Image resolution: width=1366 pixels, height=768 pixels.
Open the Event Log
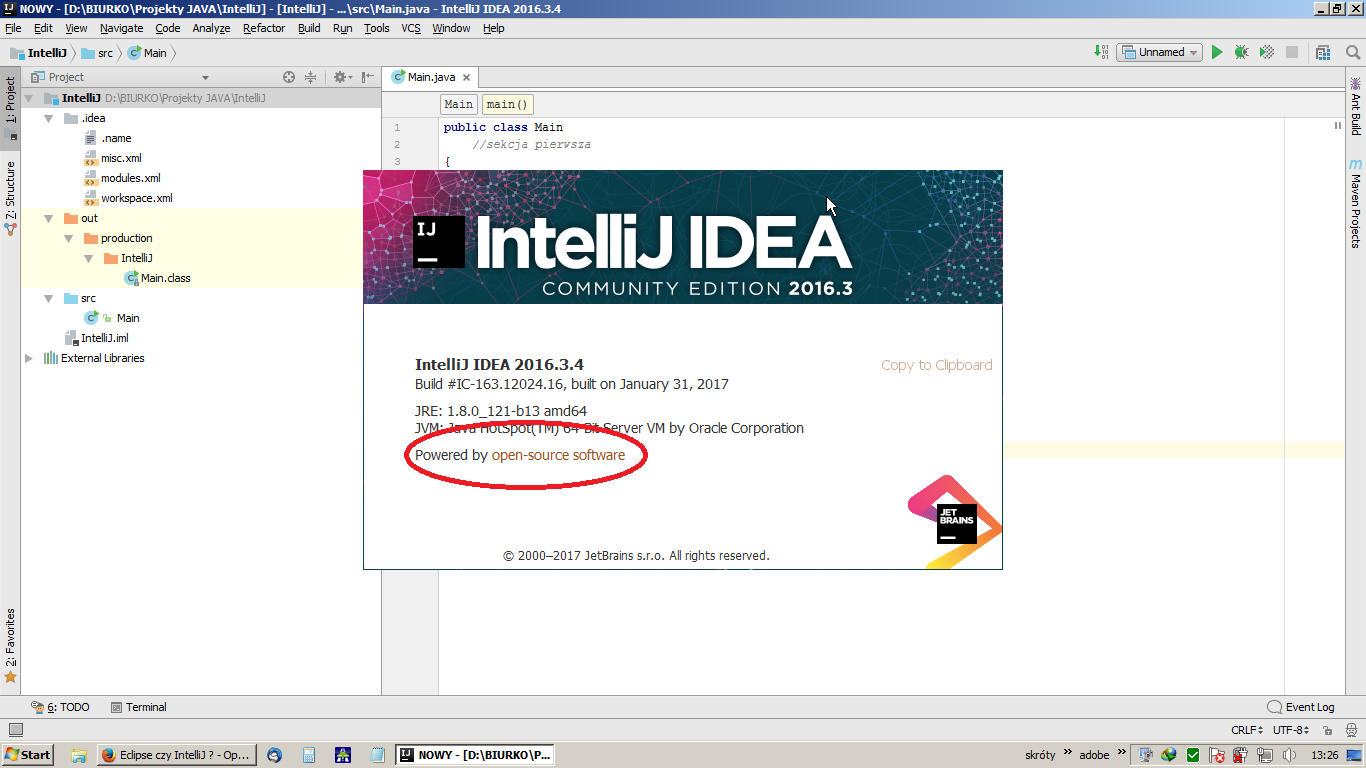[1301, 707]
